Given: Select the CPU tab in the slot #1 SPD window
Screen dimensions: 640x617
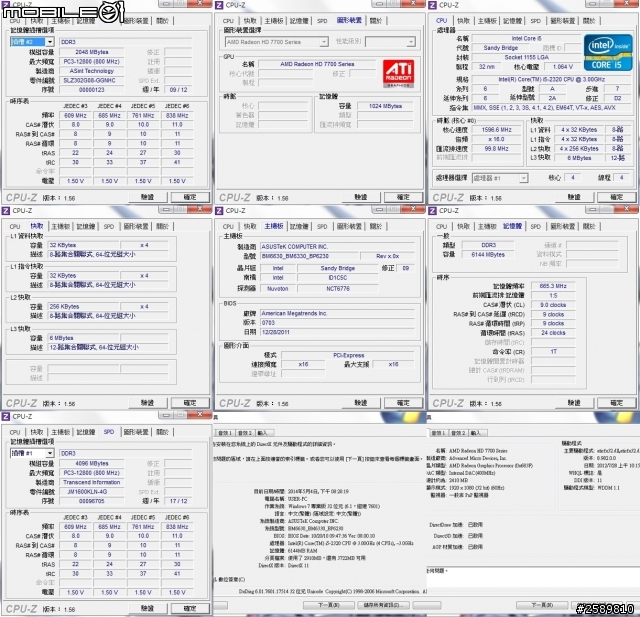Looking at the screenshot, I should pyautogui.click(x=15, y=432).
